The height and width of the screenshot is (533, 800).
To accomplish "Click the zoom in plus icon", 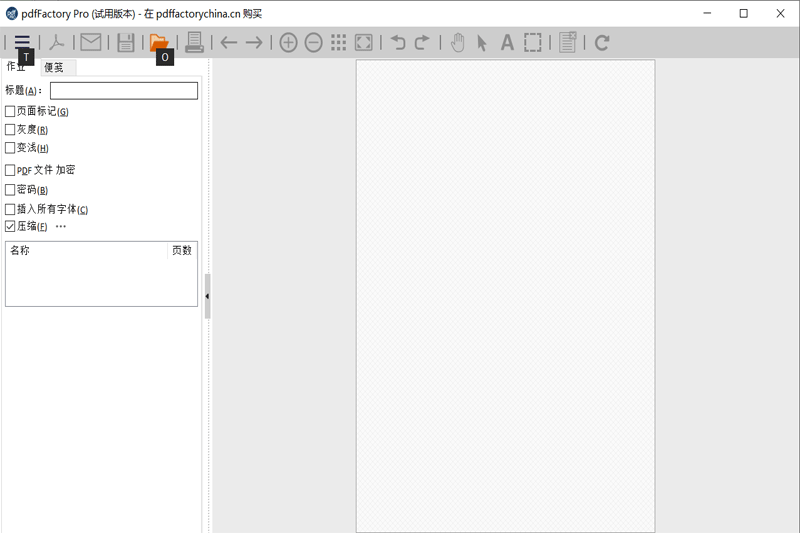I will coord(288,42).
